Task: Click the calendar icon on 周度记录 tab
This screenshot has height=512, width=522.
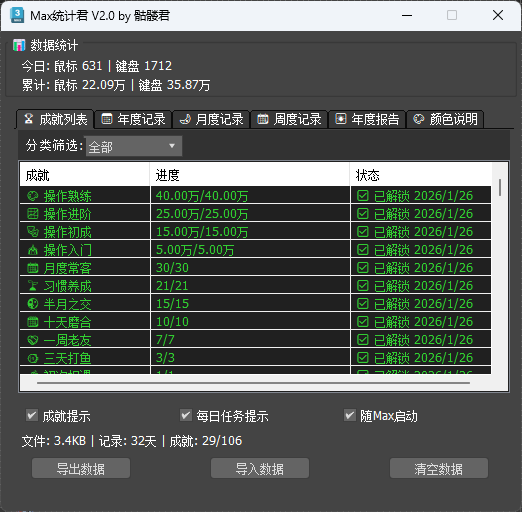Action: pyautogui.click(x=263, y=119)
